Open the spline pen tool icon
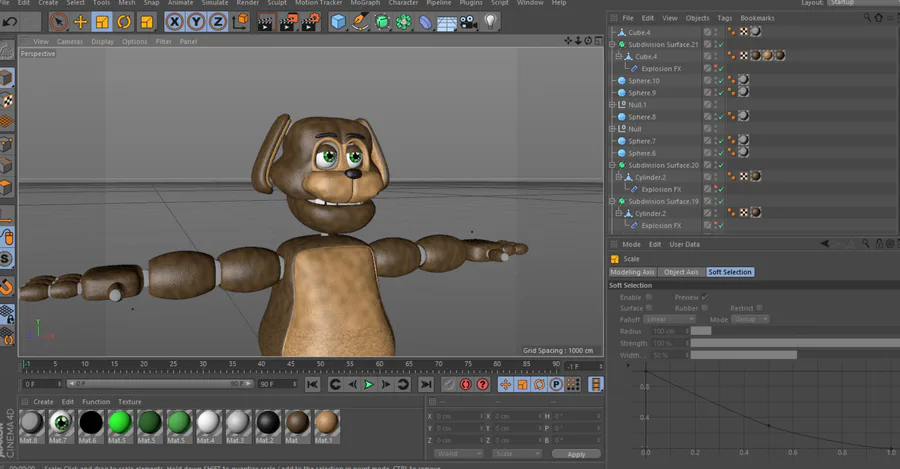 point(360,22)
